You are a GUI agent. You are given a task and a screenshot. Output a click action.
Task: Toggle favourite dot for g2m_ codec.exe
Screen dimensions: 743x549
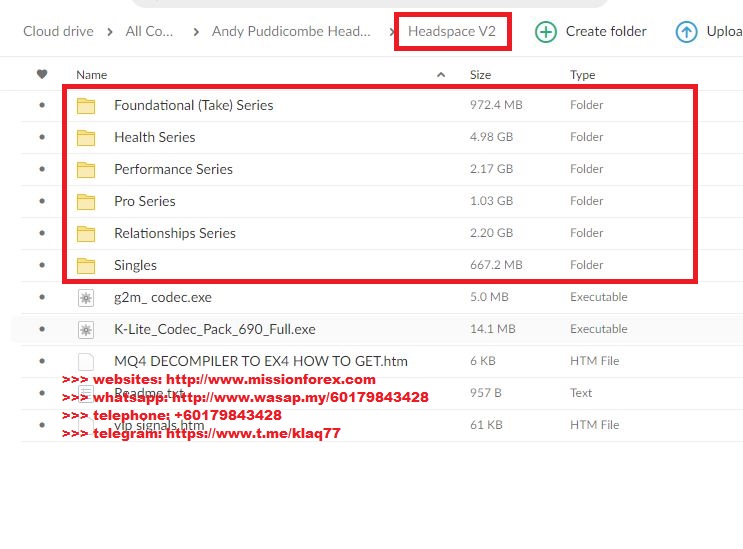coord(42,297)
